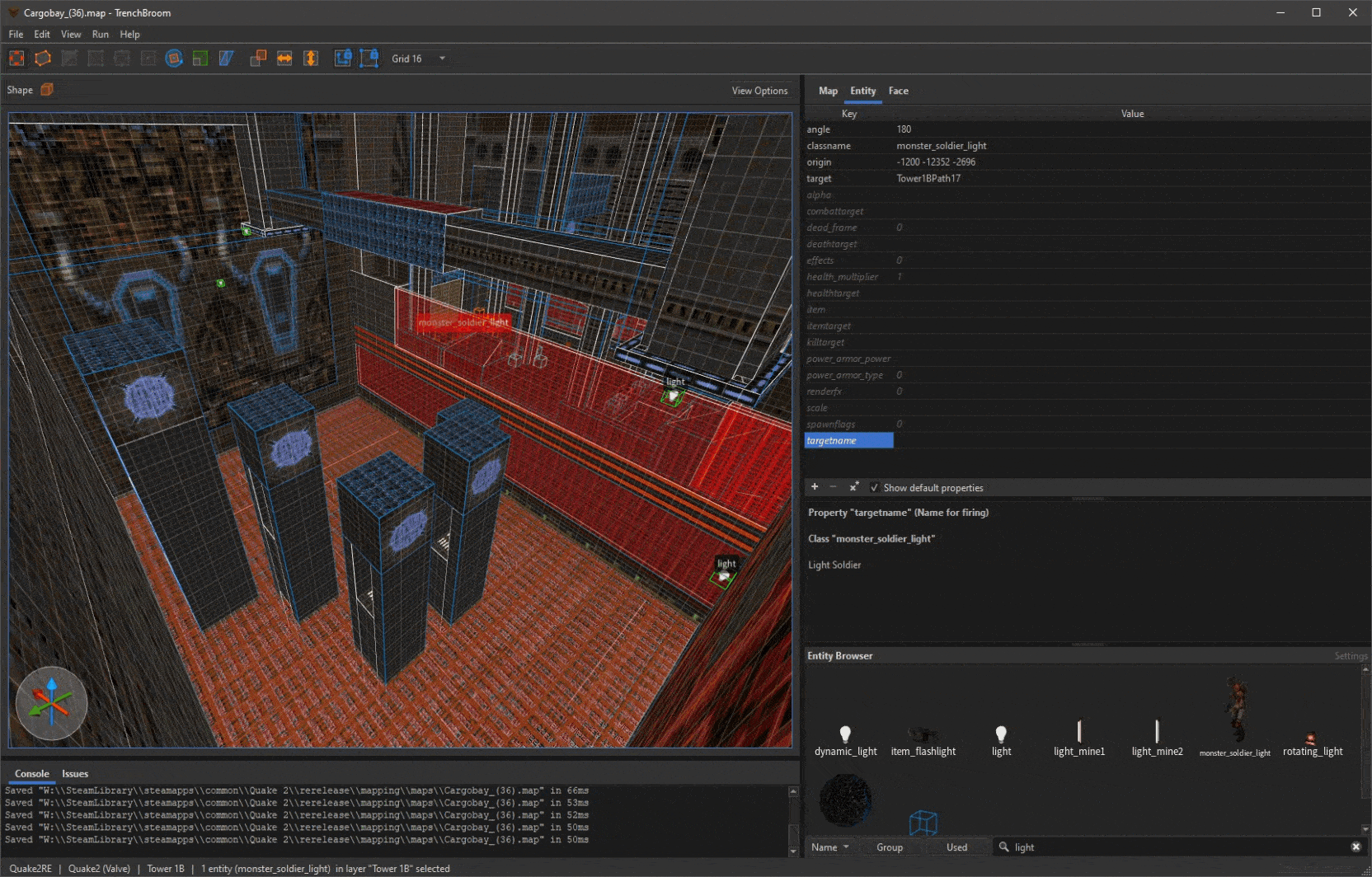1372x877 pixels.
Task: Open the Name sort dropdown
Action: tap(829, 847)
